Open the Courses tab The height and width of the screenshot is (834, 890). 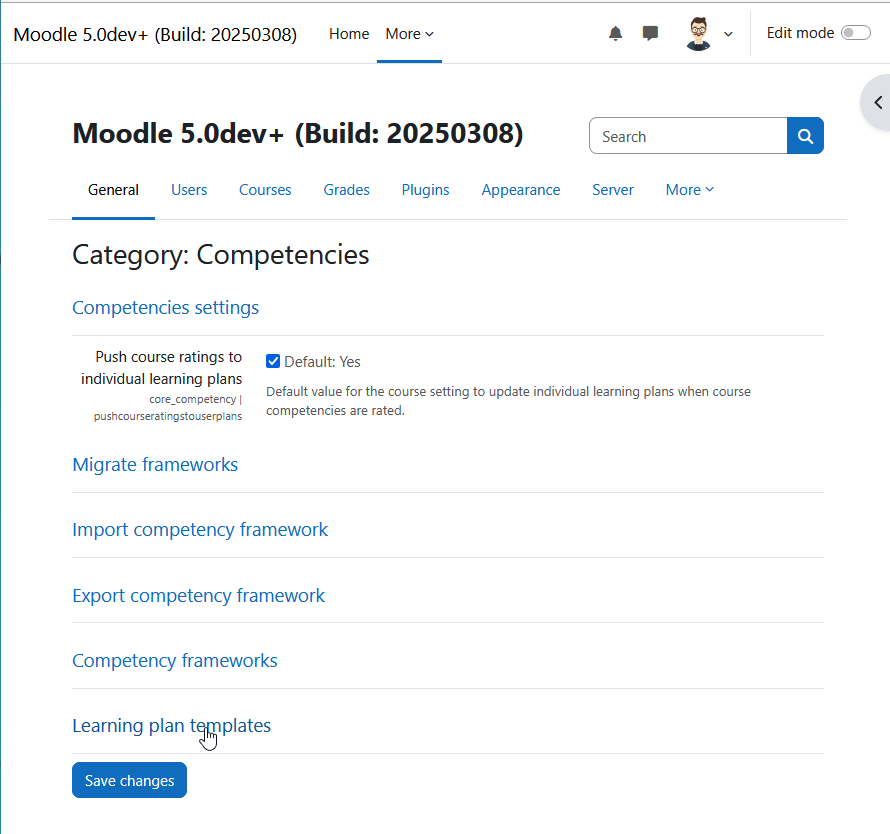point(265,190)
